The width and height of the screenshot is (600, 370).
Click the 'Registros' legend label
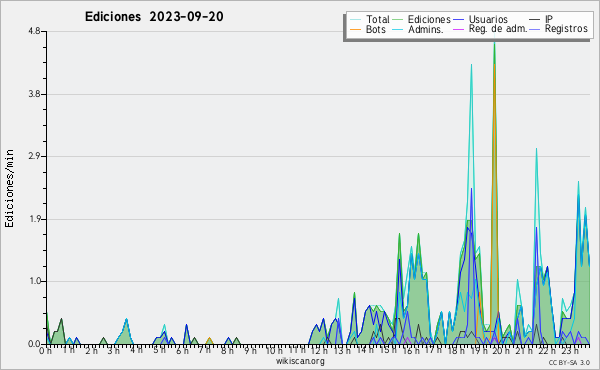566,29
